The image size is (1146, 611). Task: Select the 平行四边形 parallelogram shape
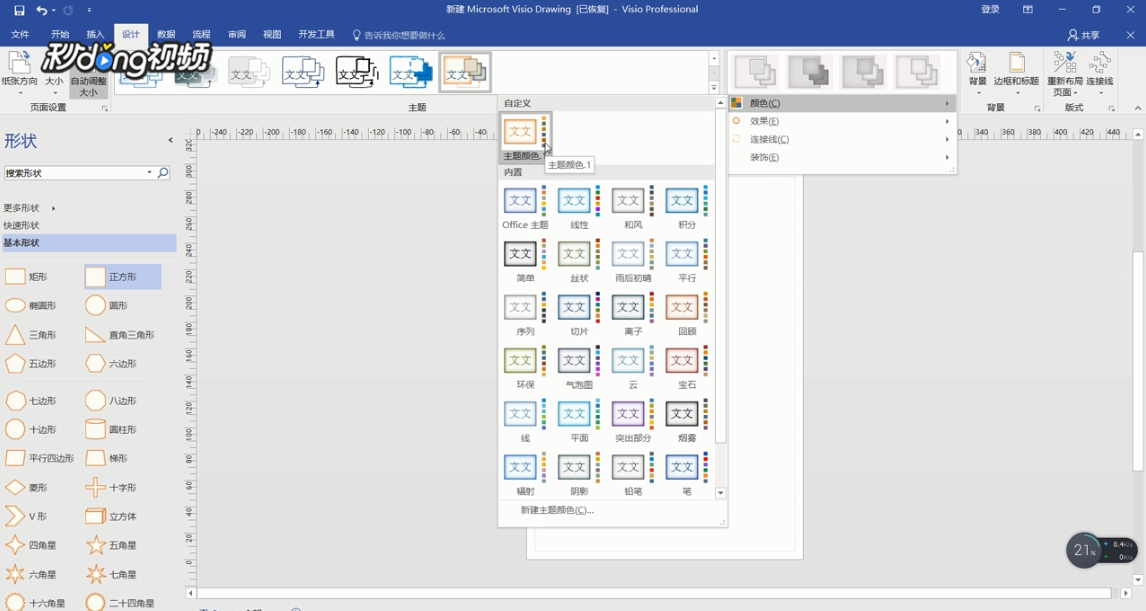coord(40,458)
